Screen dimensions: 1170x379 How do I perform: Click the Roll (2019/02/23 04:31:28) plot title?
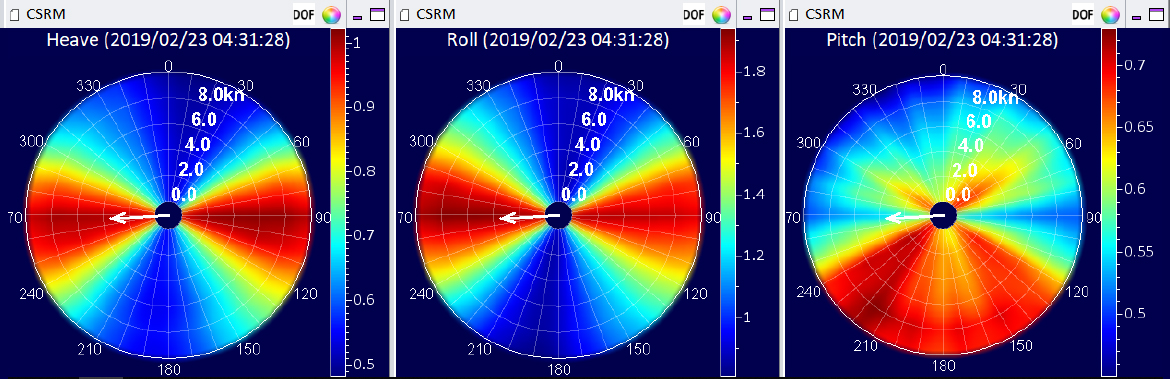click(558, 40)
